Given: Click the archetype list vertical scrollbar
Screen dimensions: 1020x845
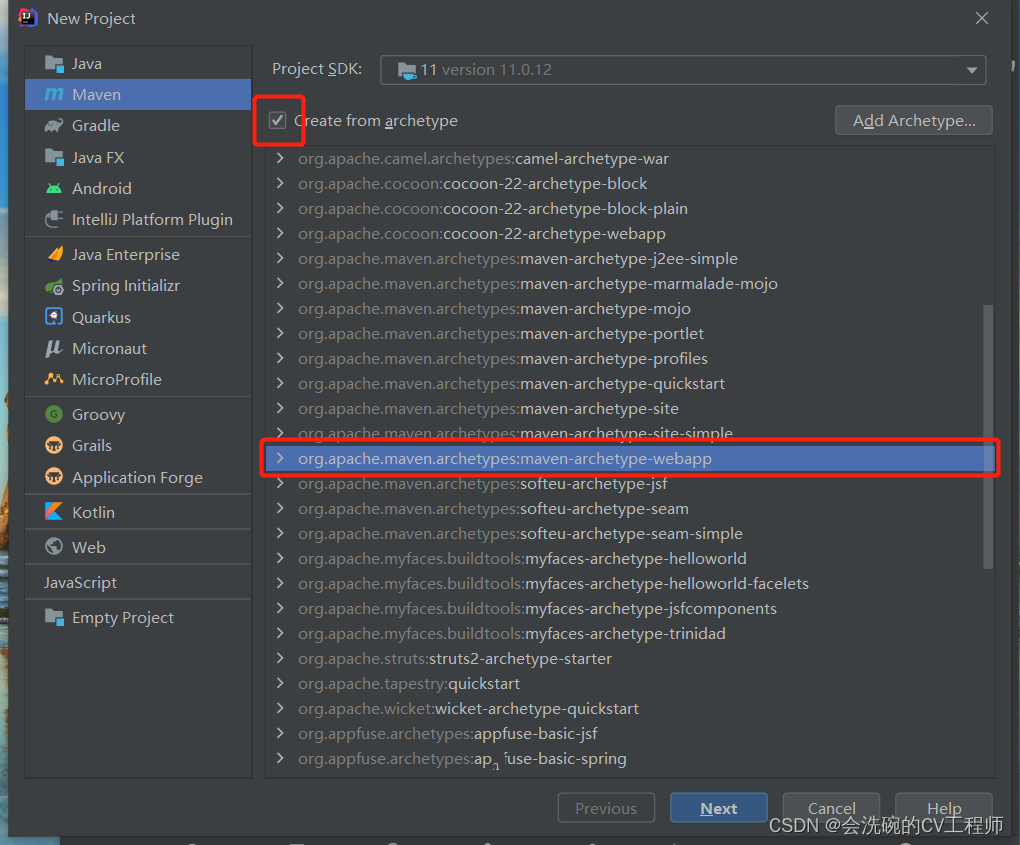Looking at the screenshot, I should (987, 436).
